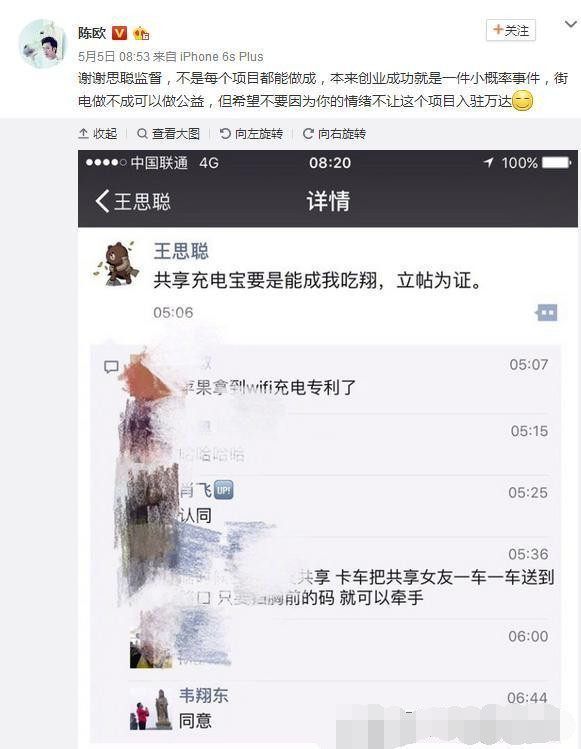The height and width of the screenshot is (749, 581).
Task: Click the membership crown badge icon
Action: click(141, 33)
